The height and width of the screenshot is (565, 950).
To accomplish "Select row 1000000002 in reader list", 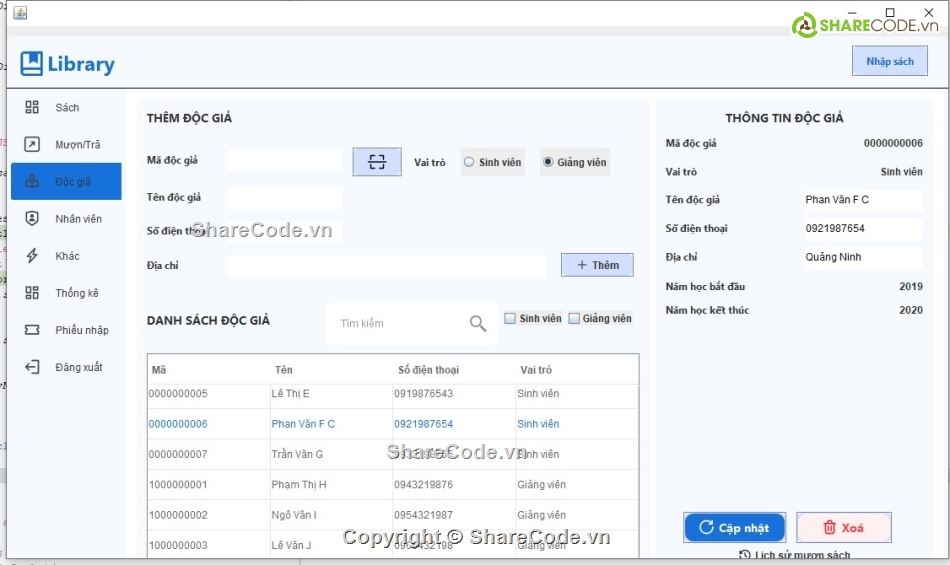I will (x=393, y=515).
